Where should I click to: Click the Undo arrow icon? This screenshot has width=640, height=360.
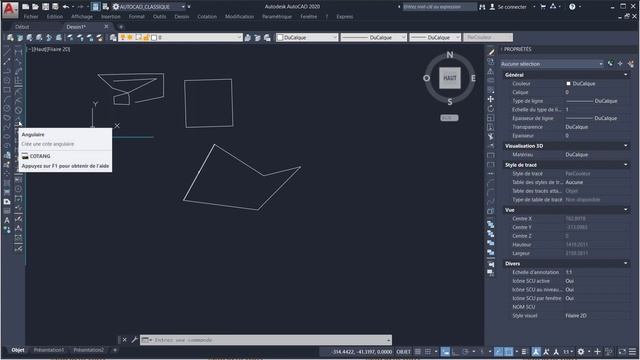click(66, 7)
